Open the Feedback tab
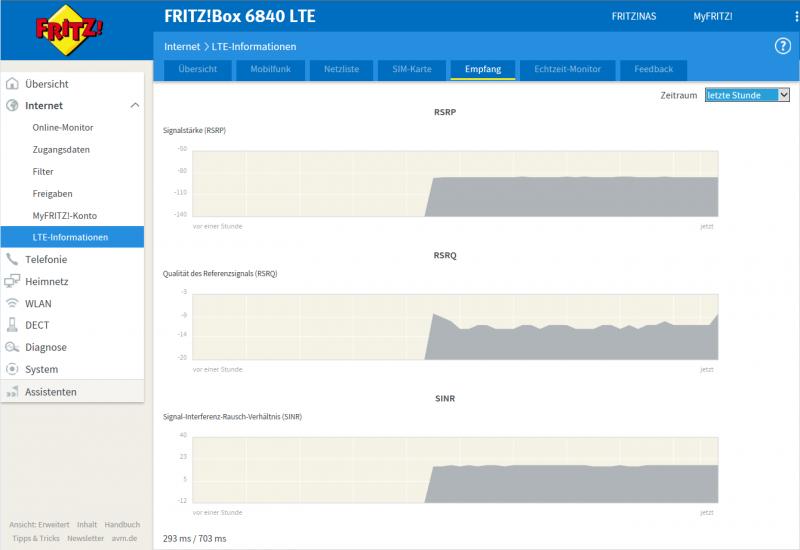Viewport: 800px width, 550px height. coord(654,69)
